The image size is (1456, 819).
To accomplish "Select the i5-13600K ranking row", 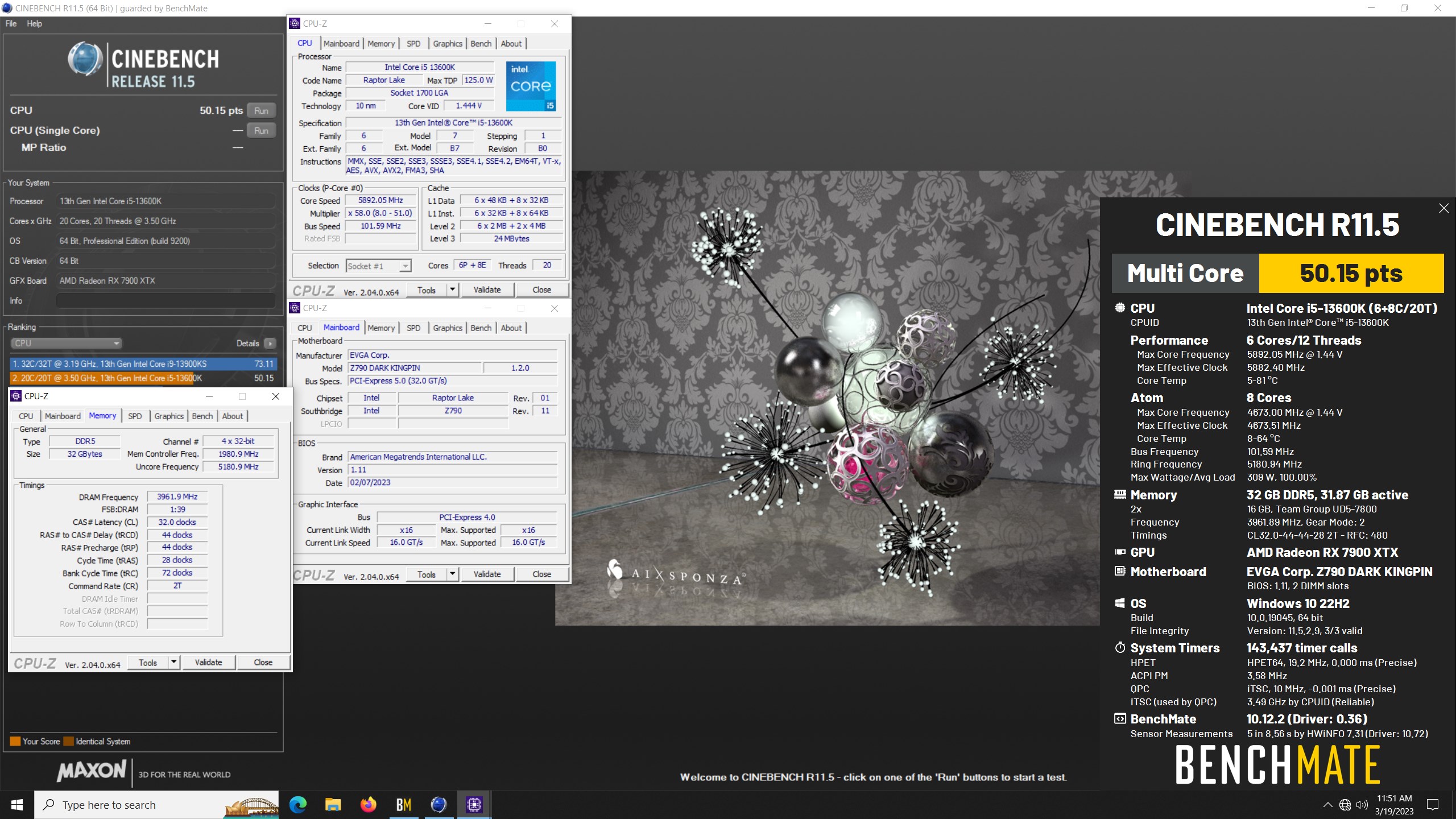I will 143,378.
